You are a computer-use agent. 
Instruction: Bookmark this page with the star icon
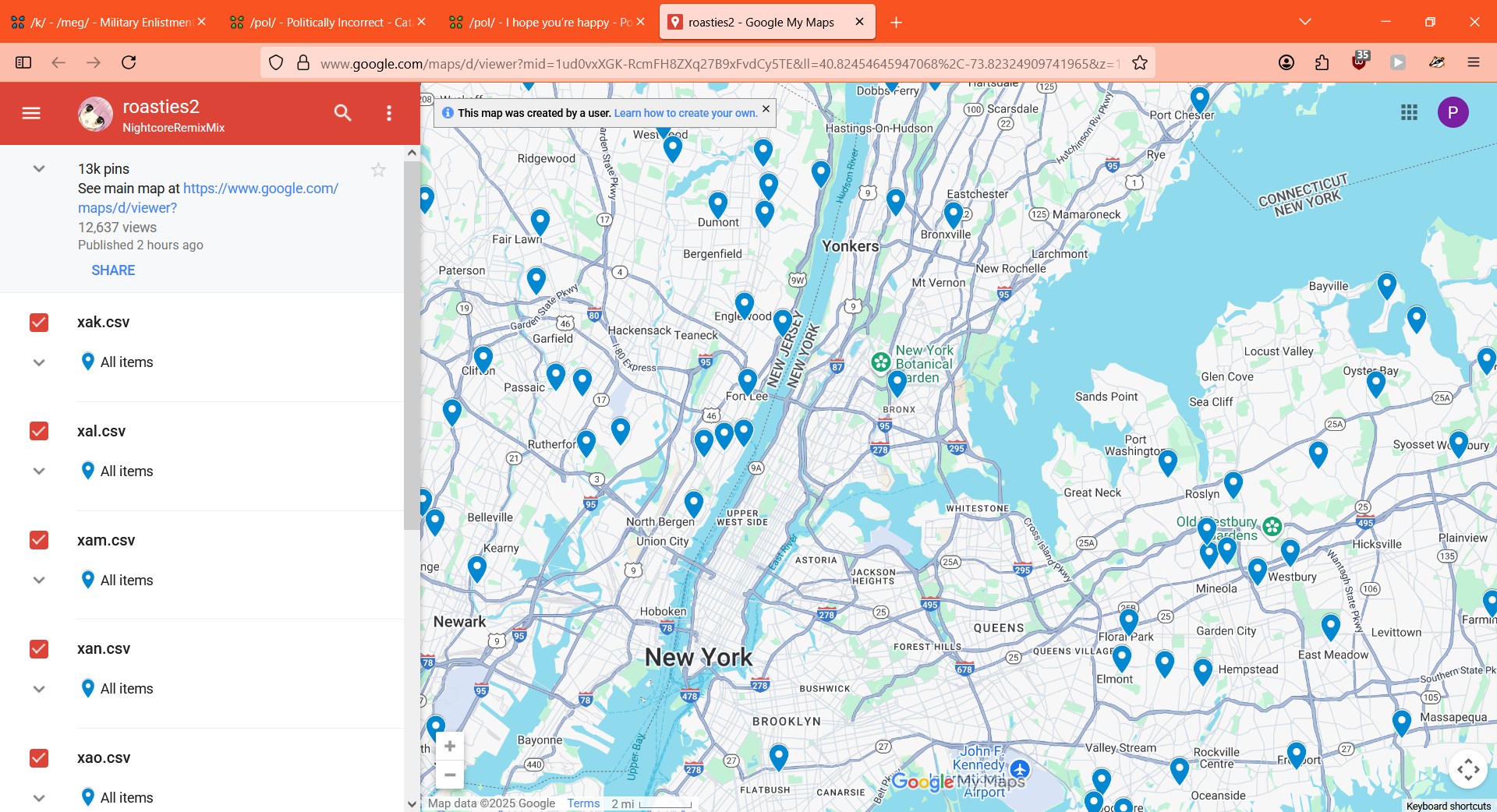[1140, 63]
